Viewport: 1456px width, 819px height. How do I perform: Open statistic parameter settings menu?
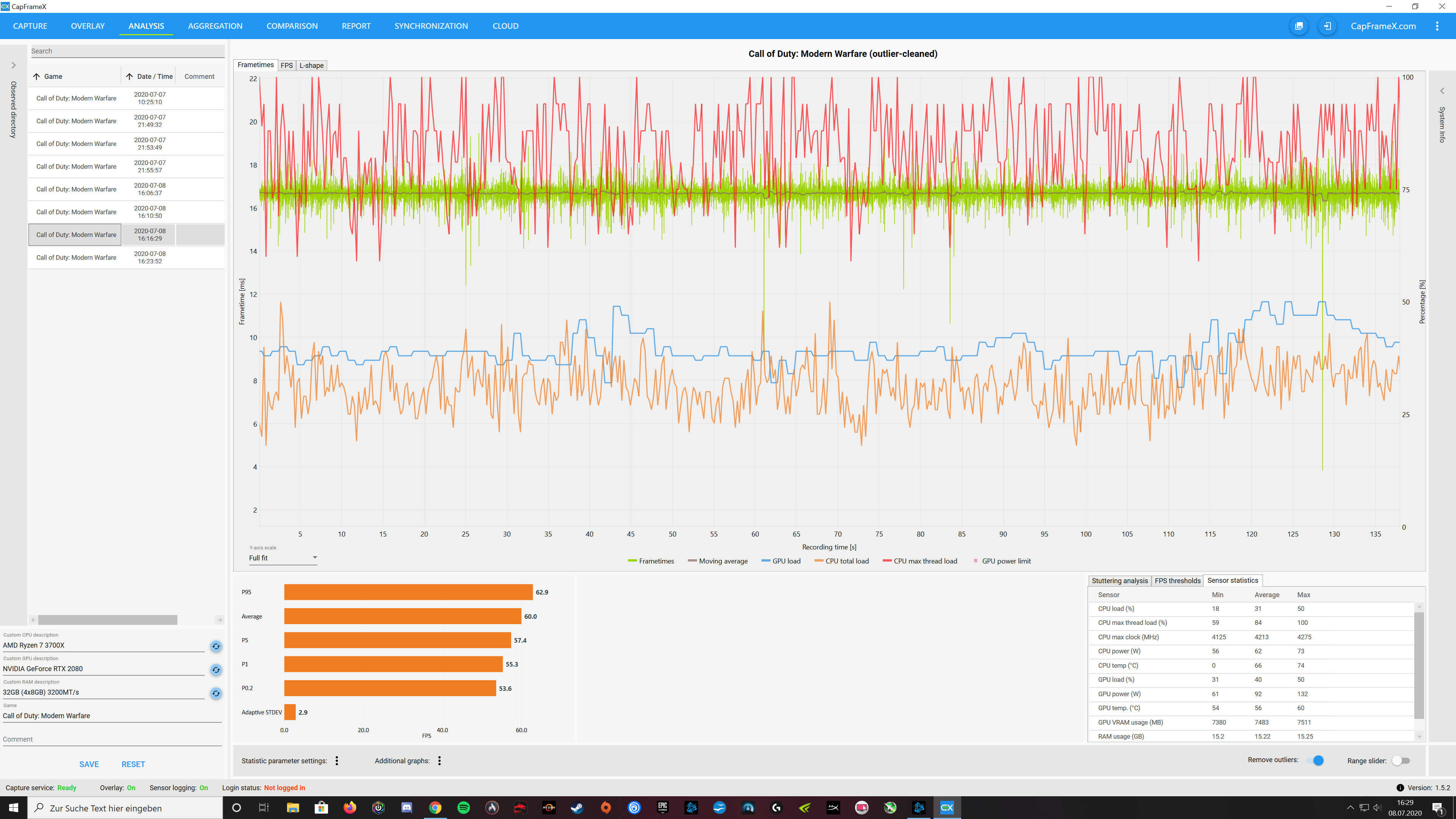337,761
